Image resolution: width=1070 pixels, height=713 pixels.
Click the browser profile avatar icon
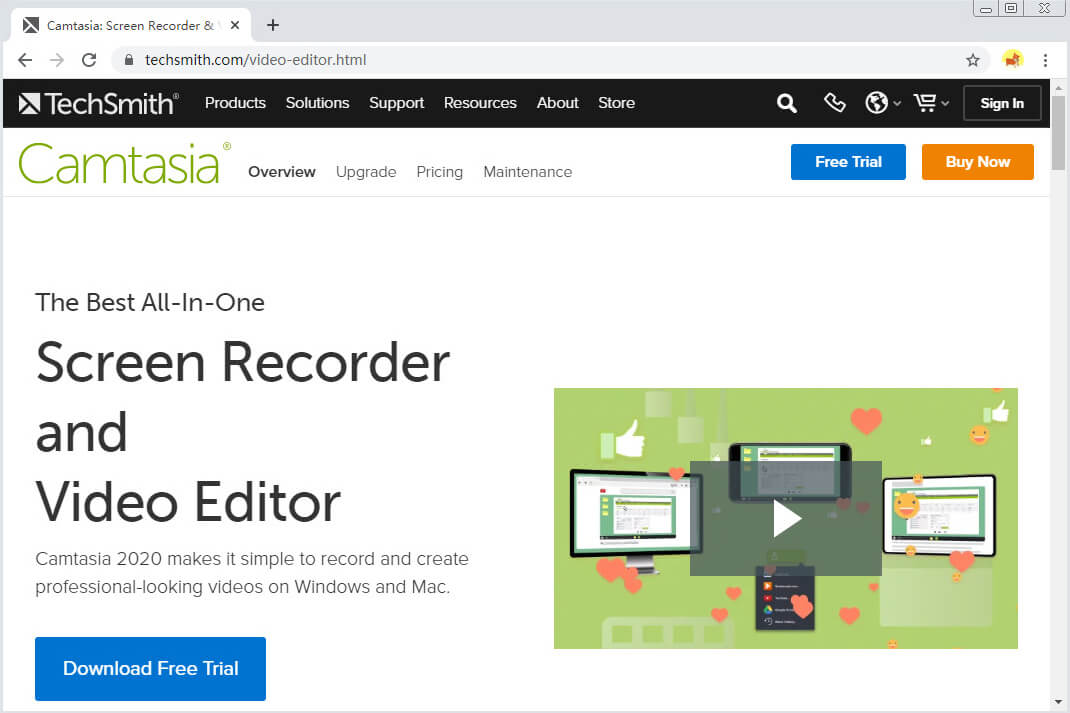(1013, 59)
